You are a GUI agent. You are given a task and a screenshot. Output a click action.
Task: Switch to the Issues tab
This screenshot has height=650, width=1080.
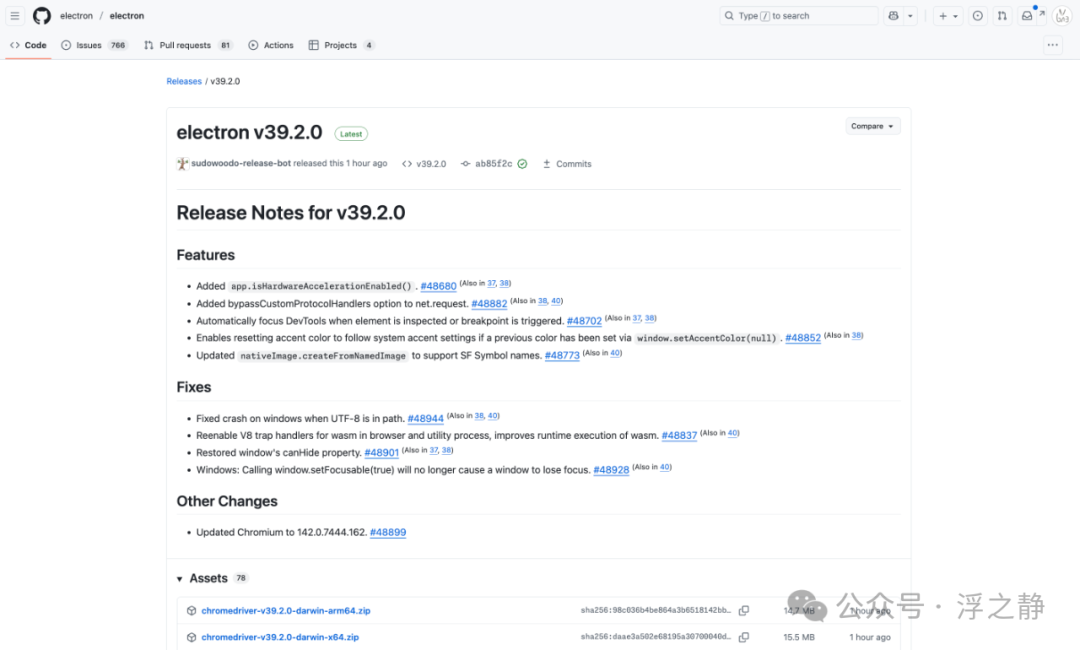pos(94,45)
